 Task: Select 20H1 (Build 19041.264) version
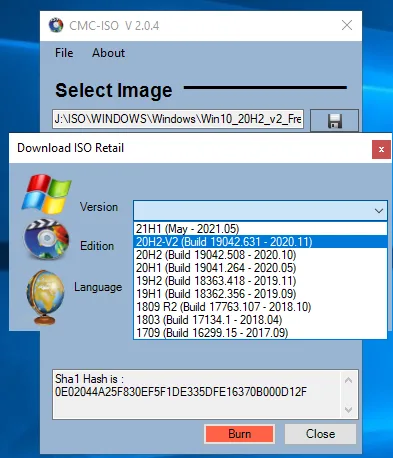pyautogui.click(x=260, y=268)
